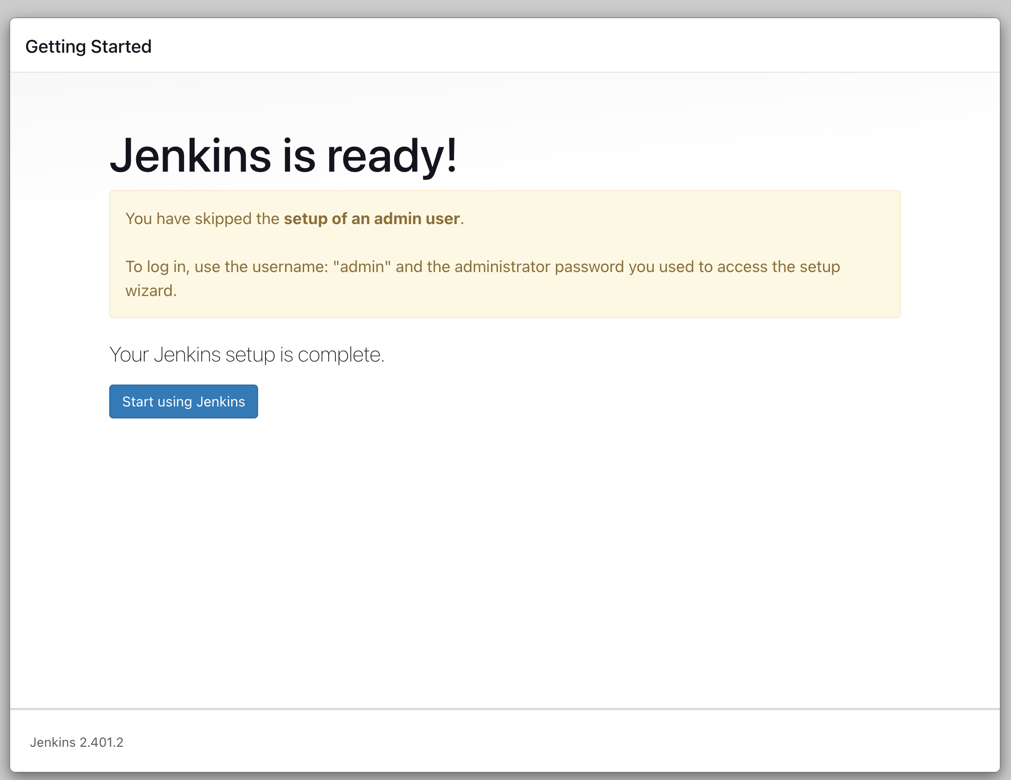Click the "Jenkins is ready!" heading
1011x780 pixels.
(x=283, y=155)
